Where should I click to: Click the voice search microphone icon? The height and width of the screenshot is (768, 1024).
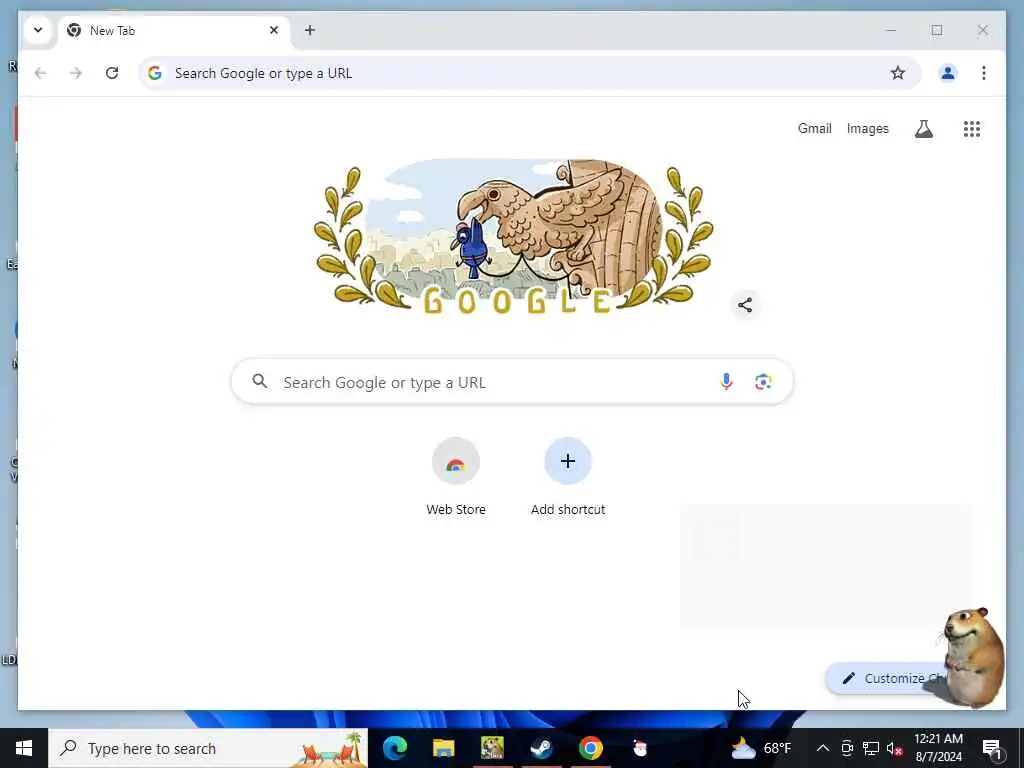tap(726, 381)
